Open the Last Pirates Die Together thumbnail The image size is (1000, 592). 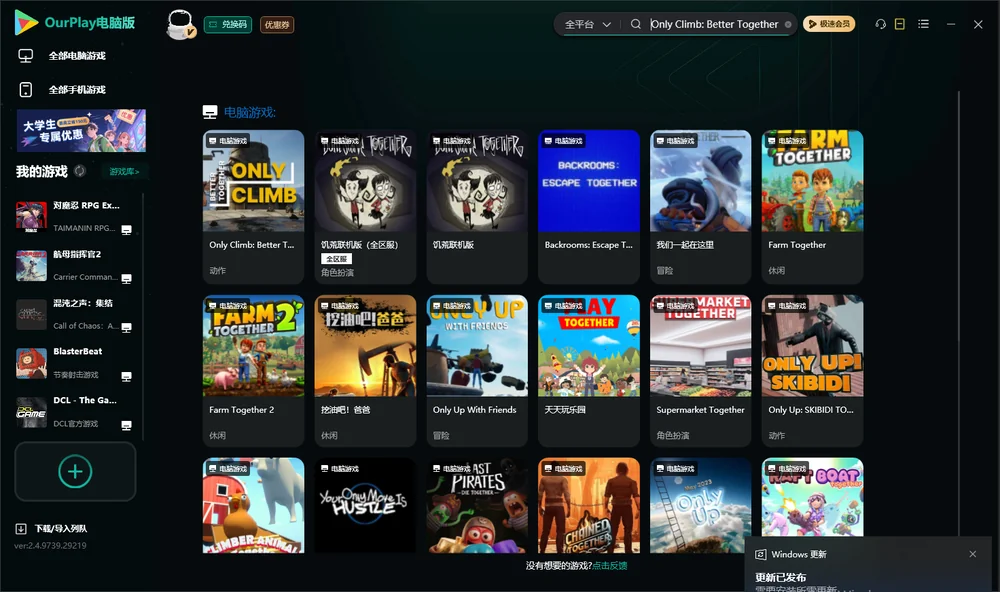477,505
